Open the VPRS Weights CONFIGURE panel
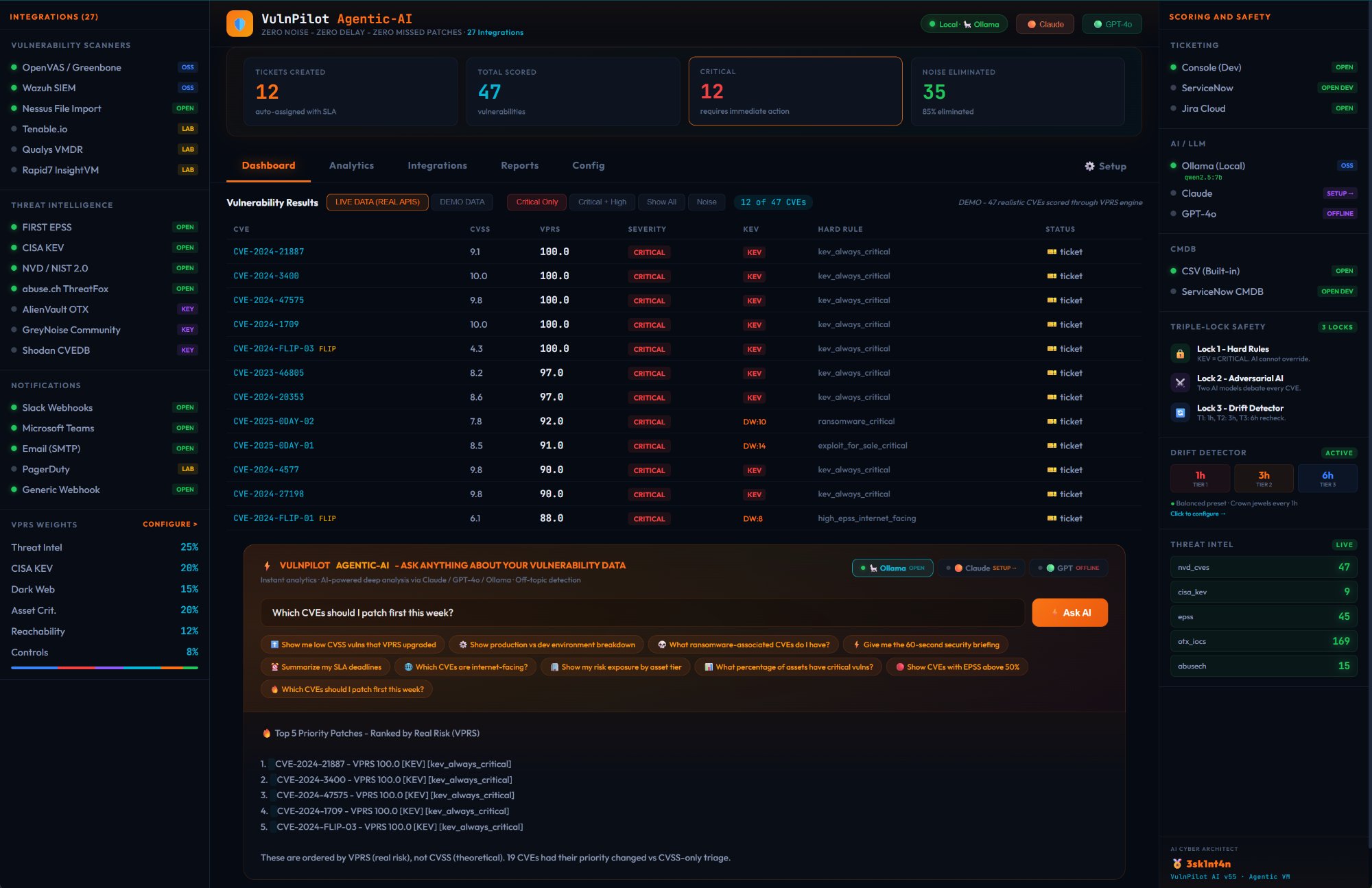Image resolution: width=1372 pixels, height=888 pixels. (170, 523)
